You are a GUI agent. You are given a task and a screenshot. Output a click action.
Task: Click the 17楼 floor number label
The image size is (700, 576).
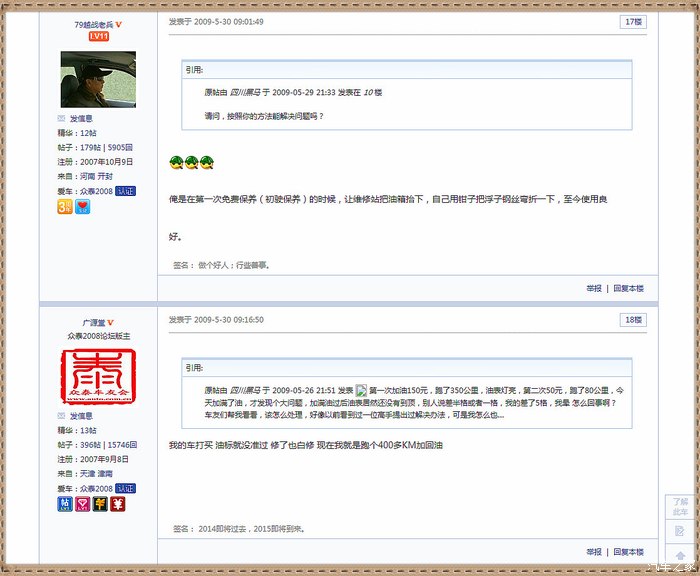pos(633,22)
